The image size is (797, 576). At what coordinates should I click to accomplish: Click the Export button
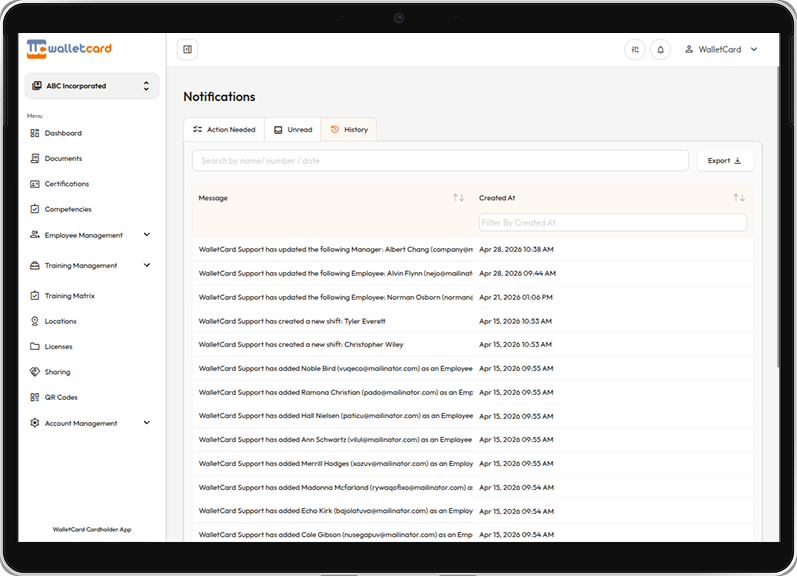point(725,161)
